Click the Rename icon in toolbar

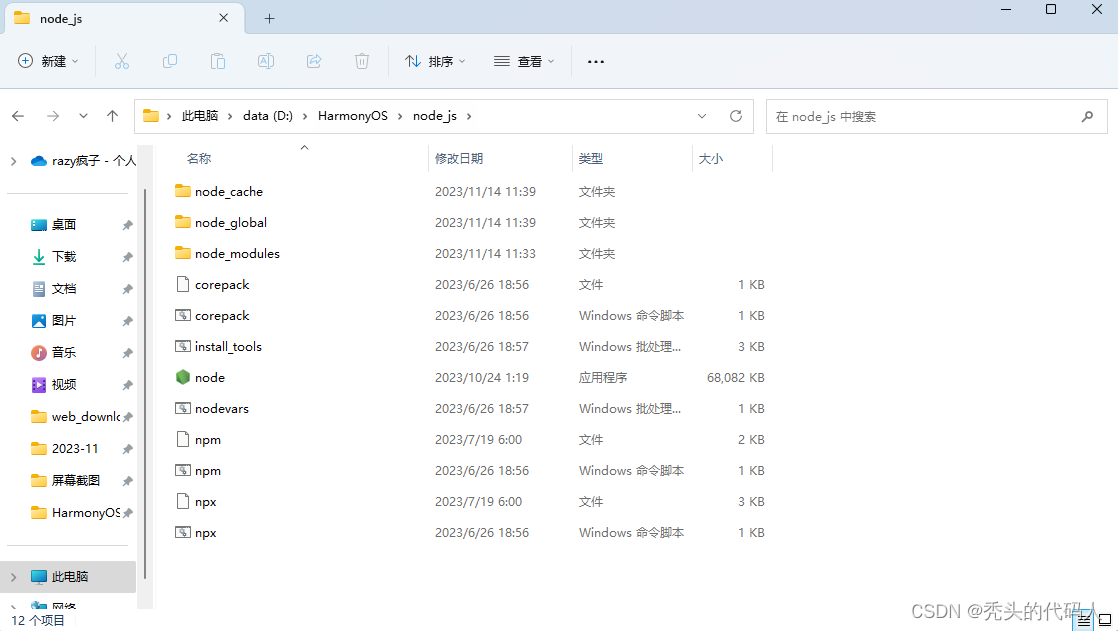tap(265, 61)
